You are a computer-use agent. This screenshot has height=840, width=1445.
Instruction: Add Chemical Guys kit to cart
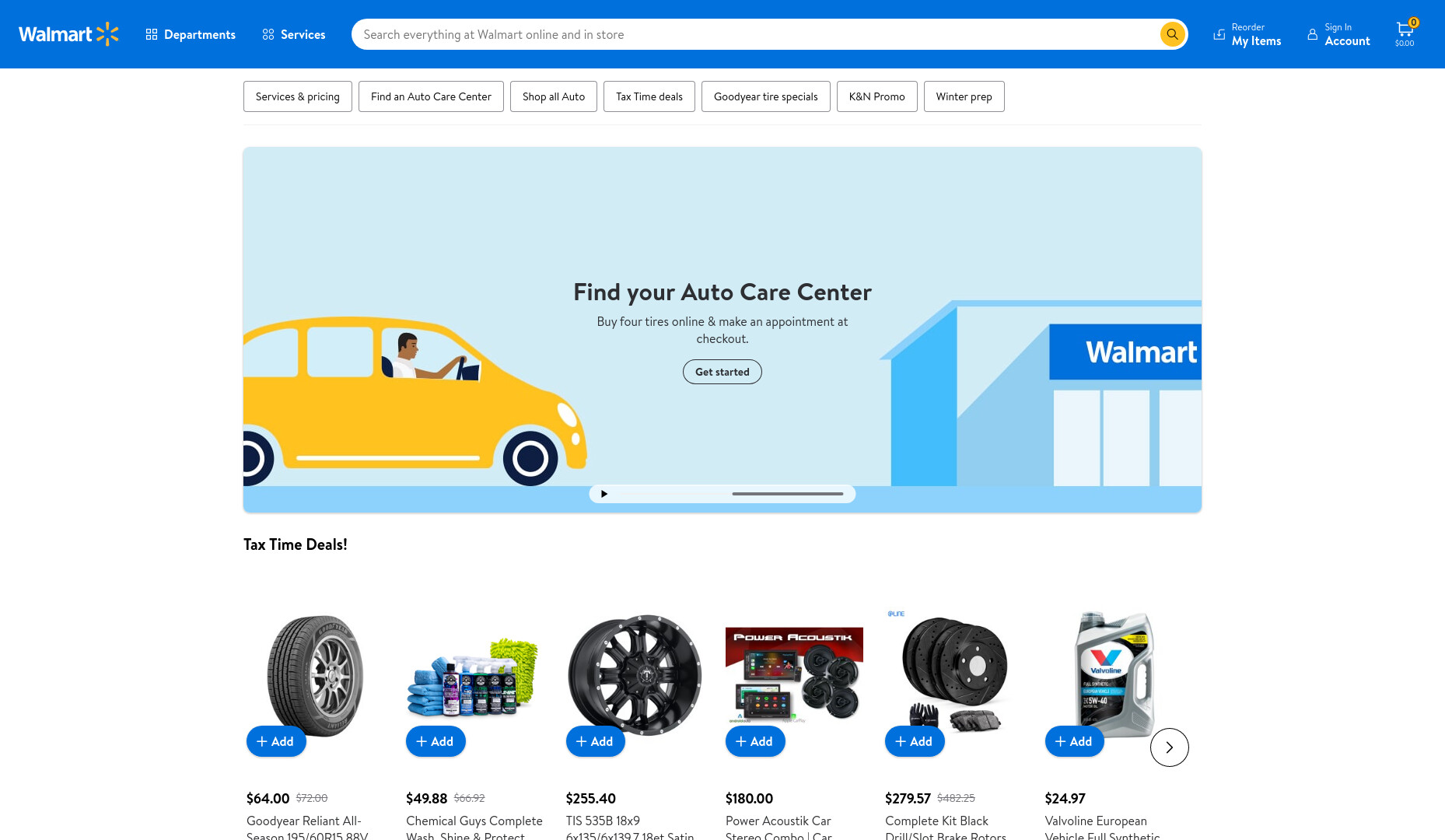click(x=436, y=741)
